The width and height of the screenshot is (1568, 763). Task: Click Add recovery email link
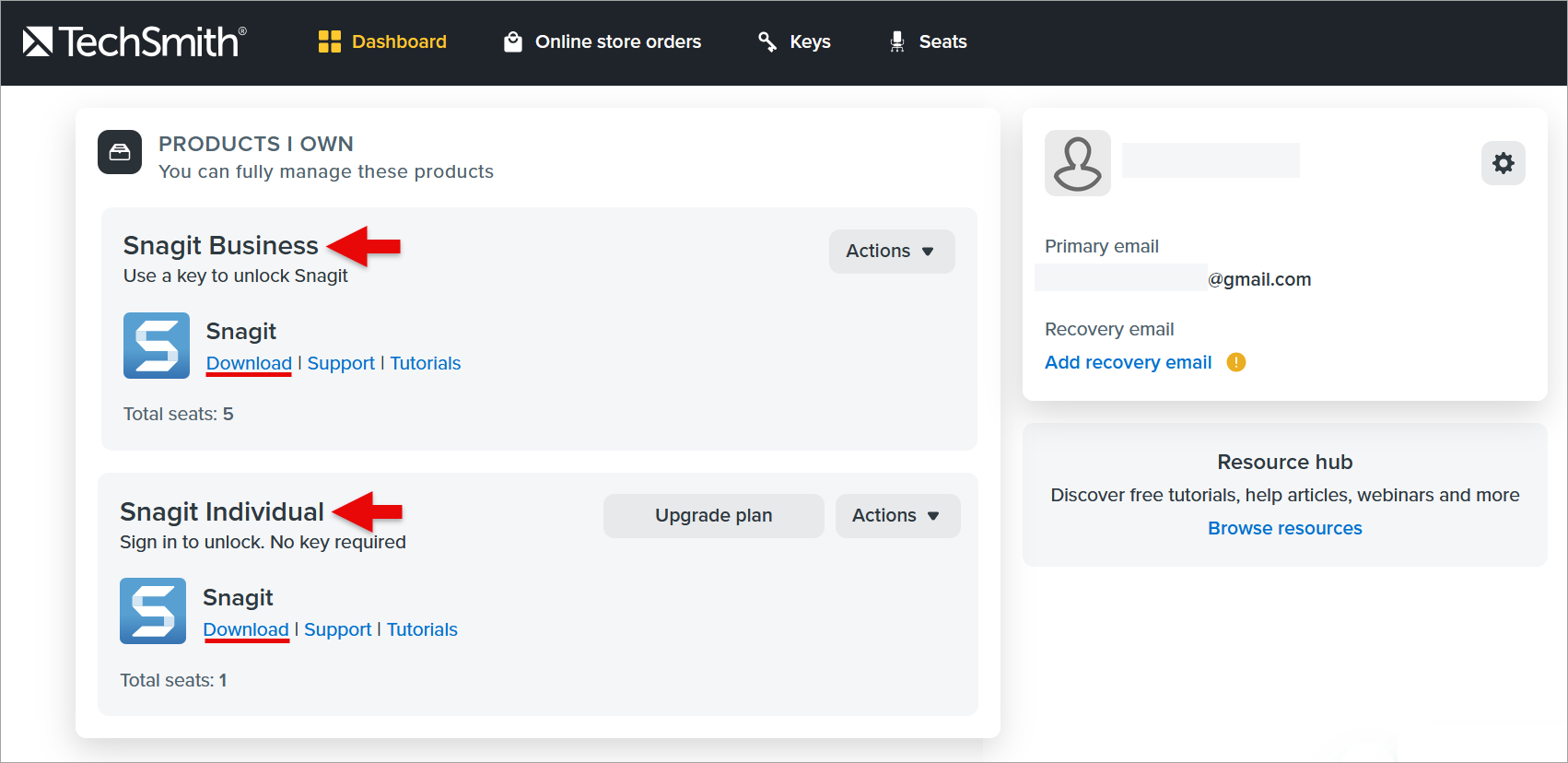pos(1129,362)
